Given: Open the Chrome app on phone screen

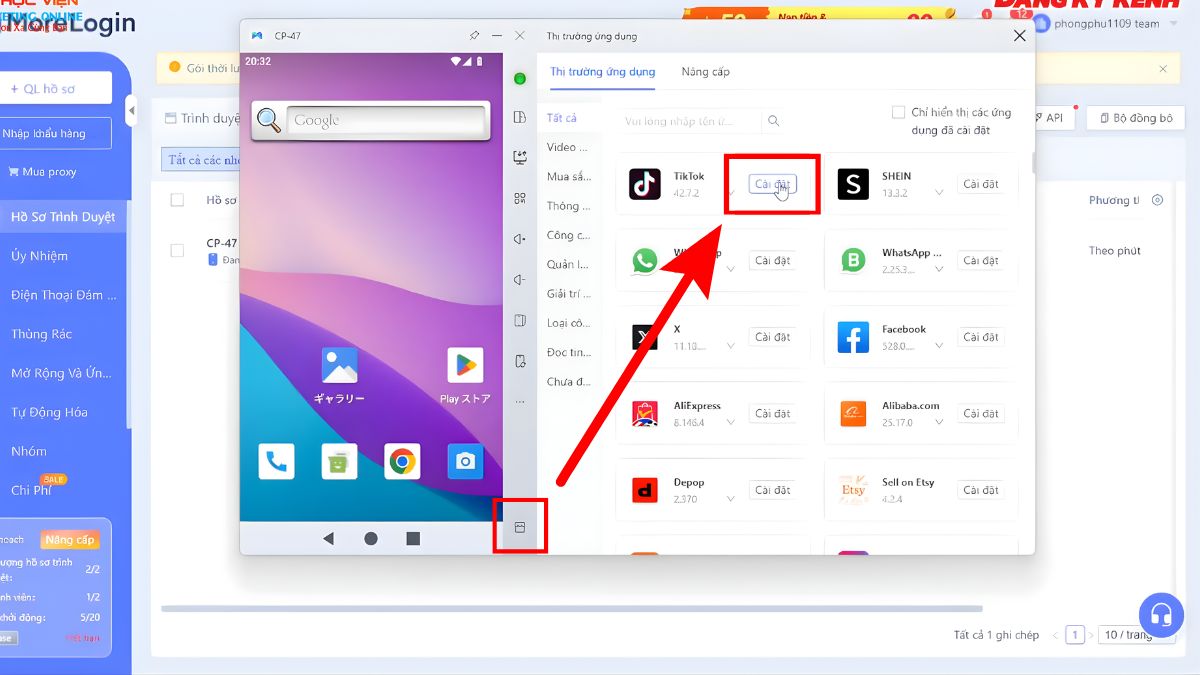Looking at the screenshot, I should click(x=402, y=461).
